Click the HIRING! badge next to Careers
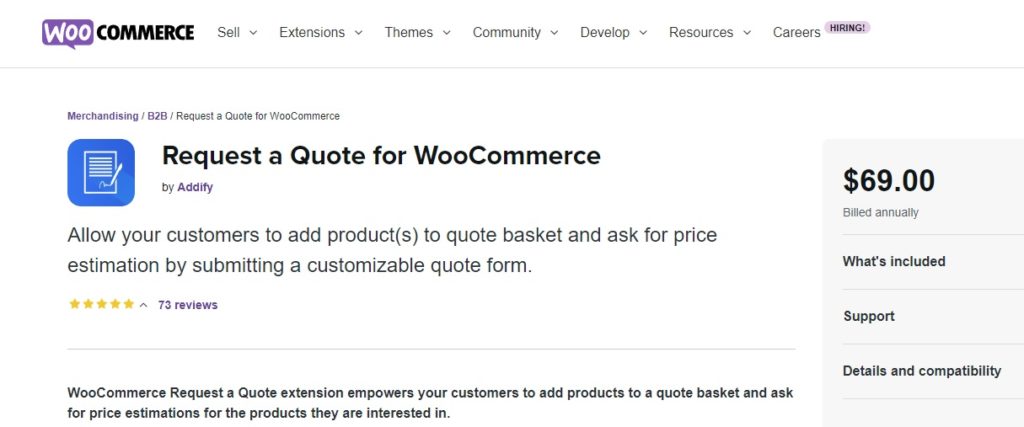Viewport: 1024px width, 427px height. pyautogui.click(x=847, y=27)
